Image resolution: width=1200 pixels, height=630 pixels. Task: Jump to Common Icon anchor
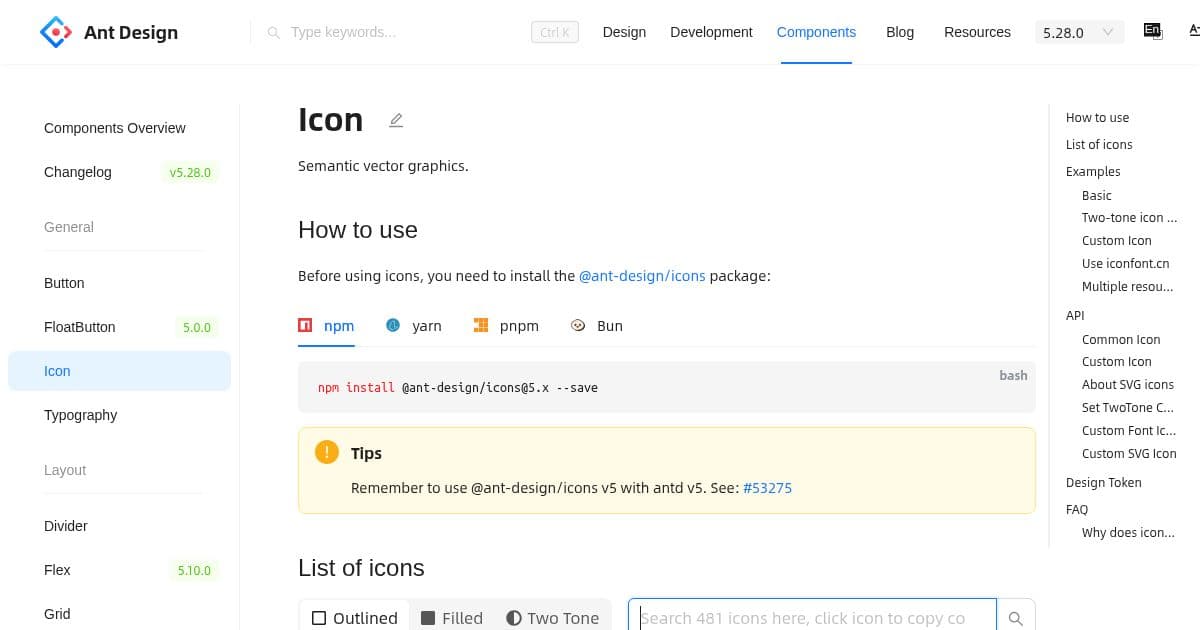[1121, 339]
